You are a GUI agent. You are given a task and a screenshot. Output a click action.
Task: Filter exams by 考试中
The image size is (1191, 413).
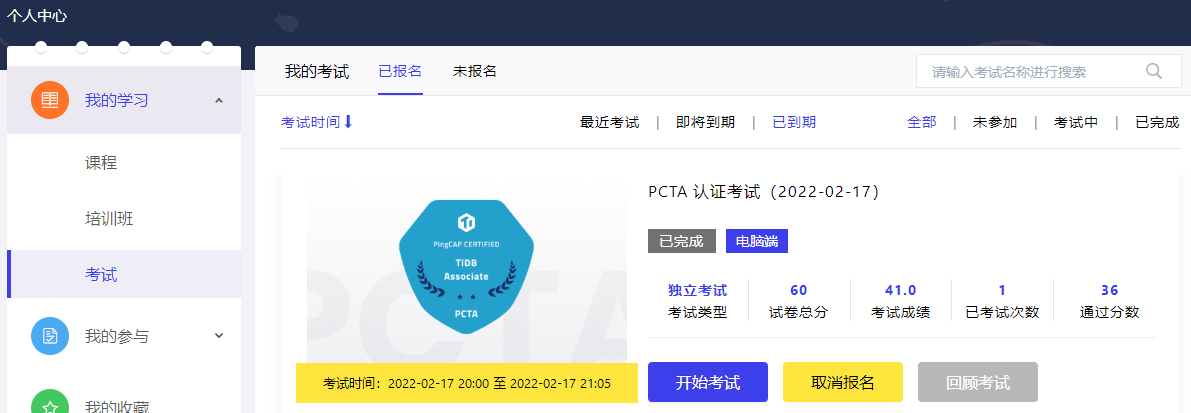(x=1076, y=122)
